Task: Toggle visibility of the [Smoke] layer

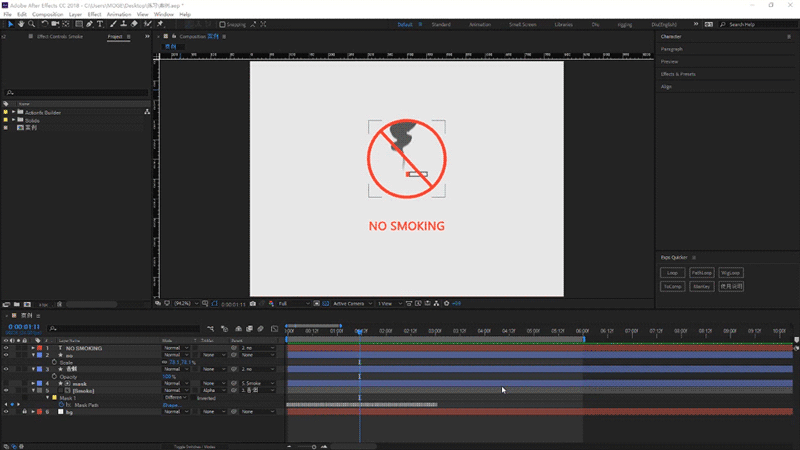Action: coord(6,391)
